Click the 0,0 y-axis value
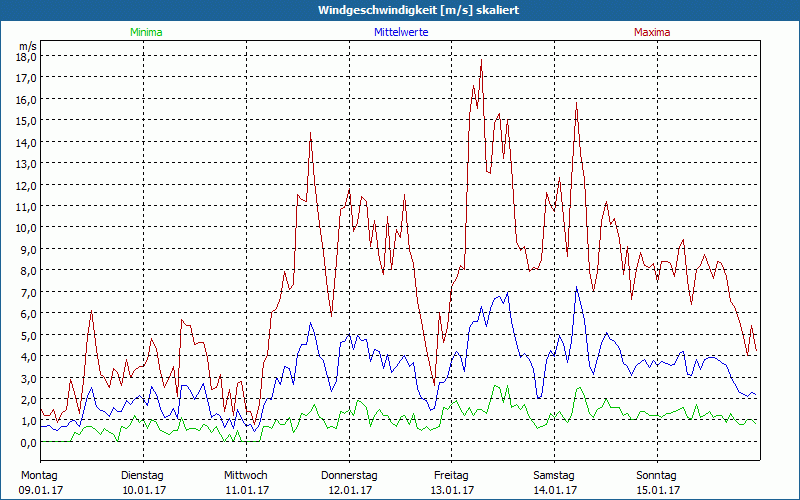The width and height of the screenshot is (800, 500). pos(29,442)
